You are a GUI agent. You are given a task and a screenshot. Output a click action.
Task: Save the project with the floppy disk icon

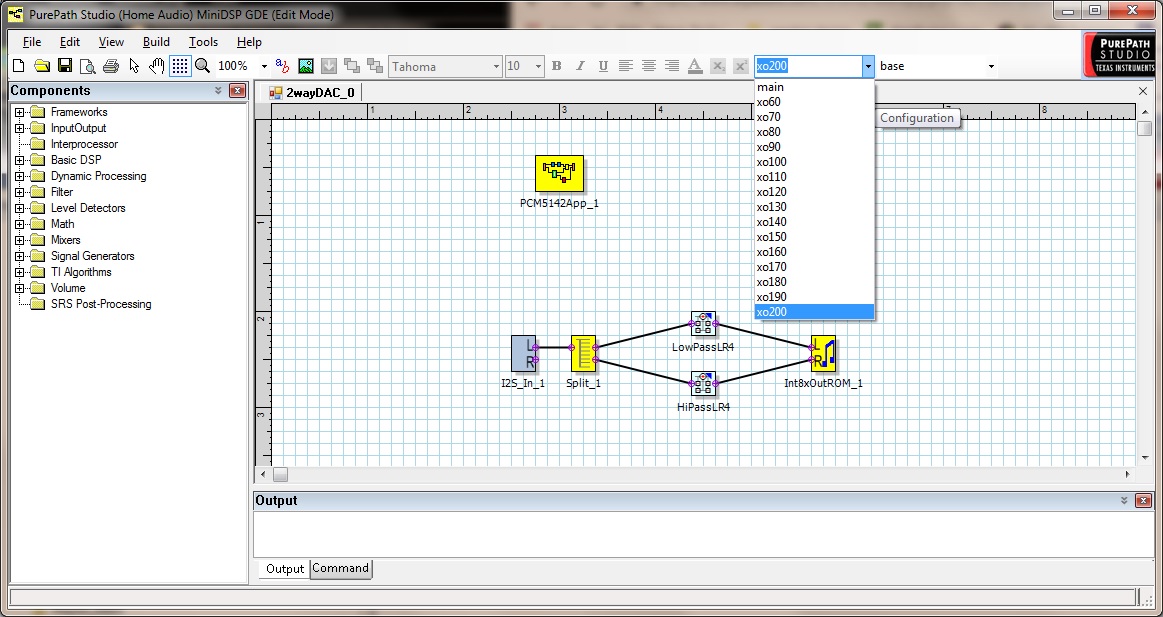65,66
